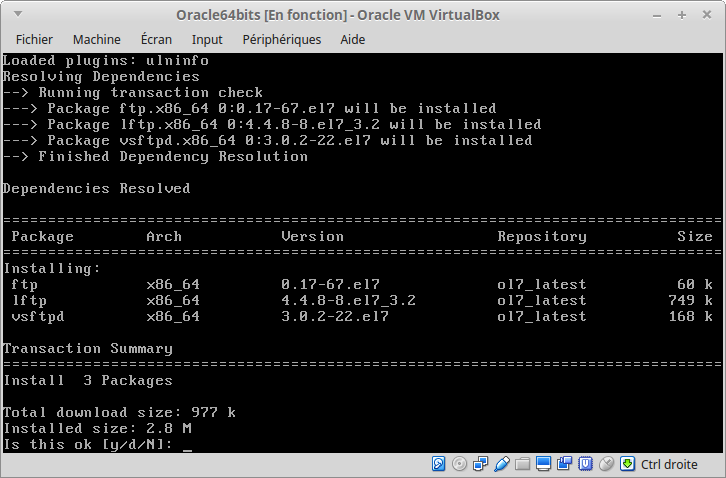Click 'Total download size: 977 k' line
The height and width of the screenshot is (478, 726).
point(119,412)
